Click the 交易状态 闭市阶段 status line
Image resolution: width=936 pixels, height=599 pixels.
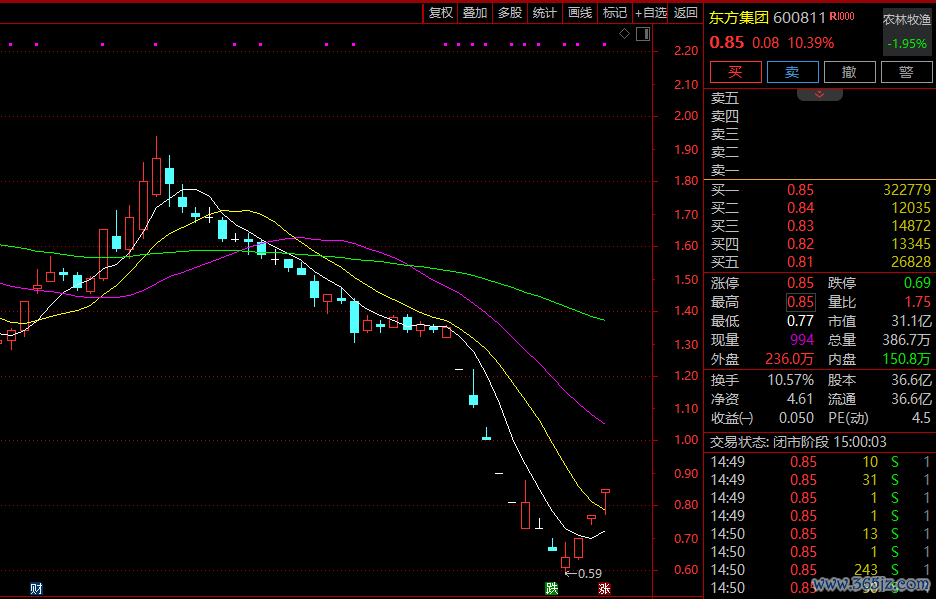pos(798,442)
